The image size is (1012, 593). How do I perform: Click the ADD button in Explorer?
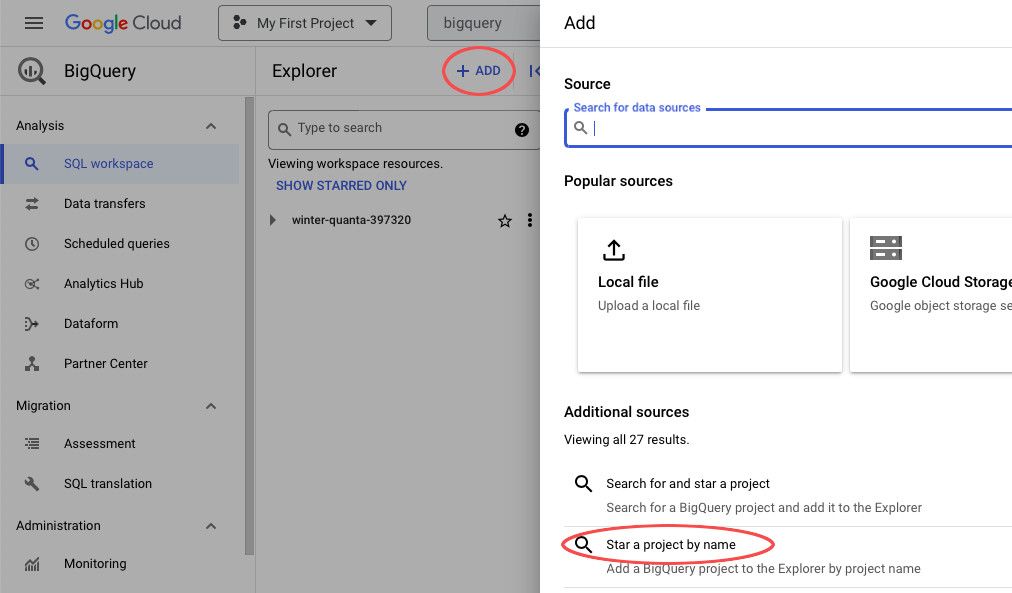pyautogui.click(x=478, y=71)
